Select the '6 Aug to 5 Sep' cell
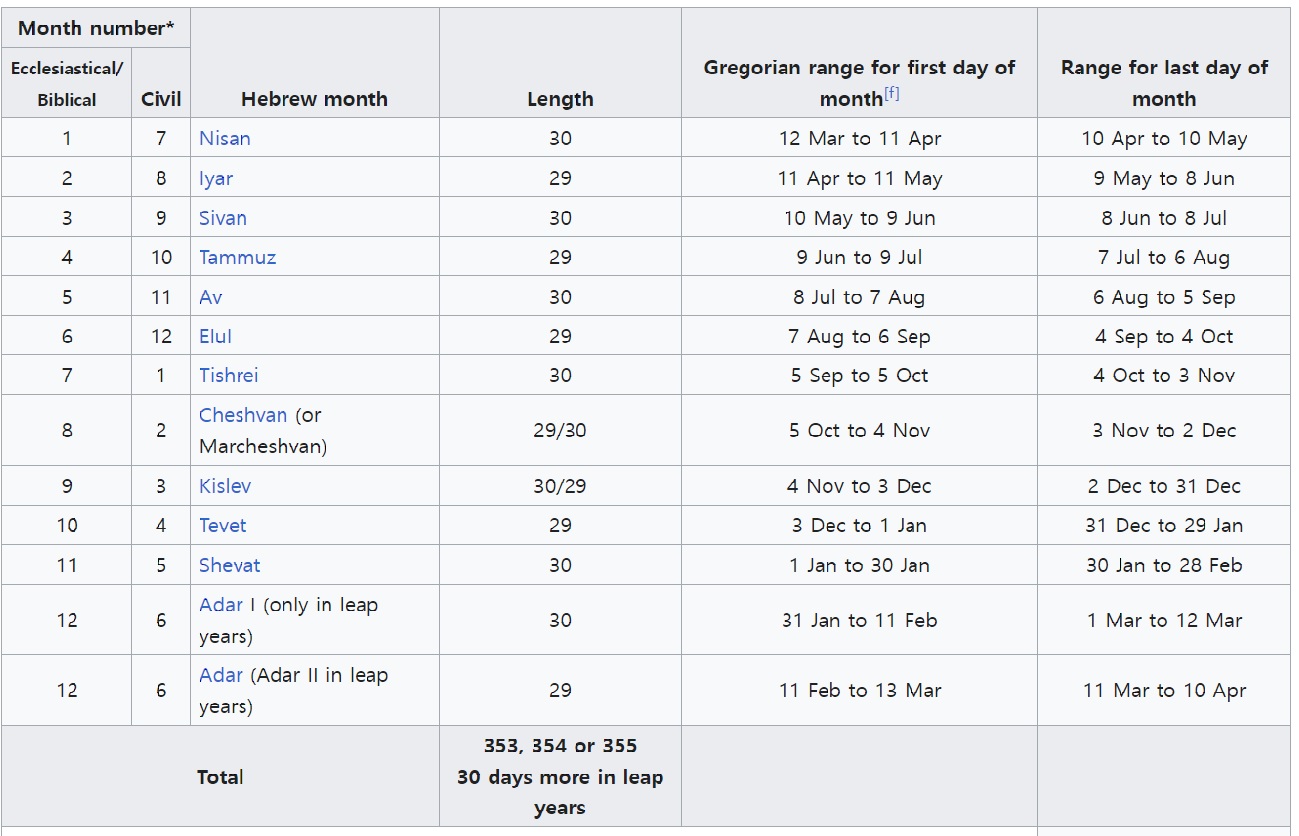This screenshot has height=836, width=1299. click(1164, 297)
